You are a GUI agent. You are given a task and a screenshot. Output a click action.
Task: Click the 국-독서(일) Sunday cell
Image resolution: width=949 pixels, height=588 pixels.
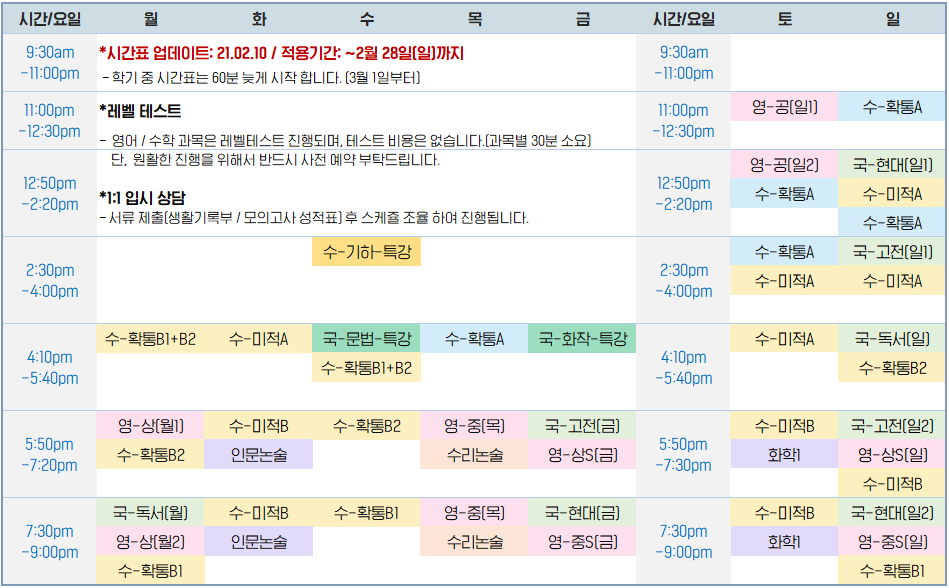892,340
